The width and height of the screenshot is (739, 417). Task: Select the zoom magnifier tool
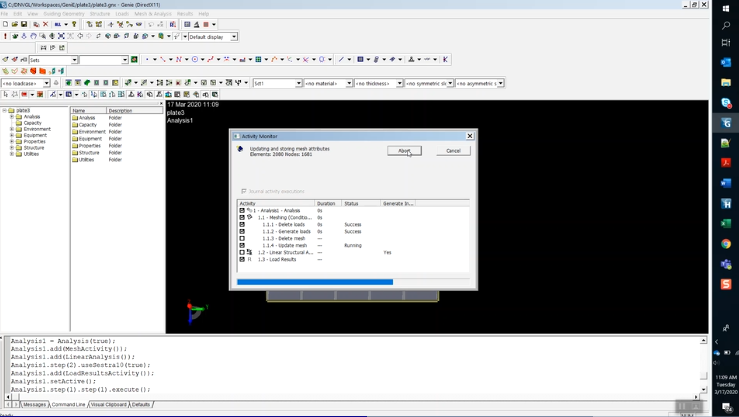click(42, 36)
